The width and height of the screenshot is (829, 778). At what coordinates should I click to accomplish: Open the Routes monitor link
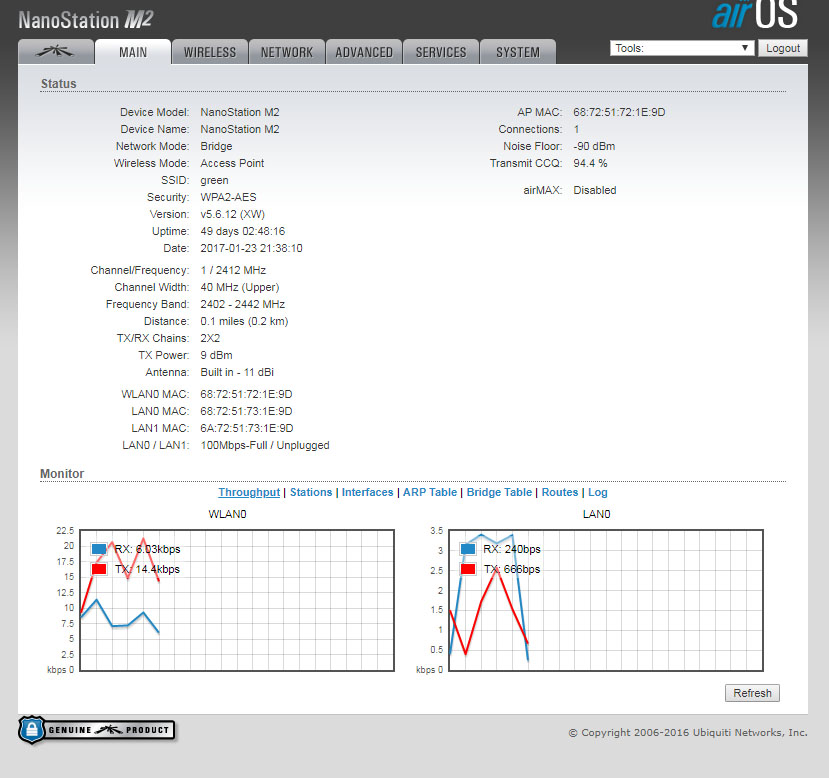(x=560, y=492)
